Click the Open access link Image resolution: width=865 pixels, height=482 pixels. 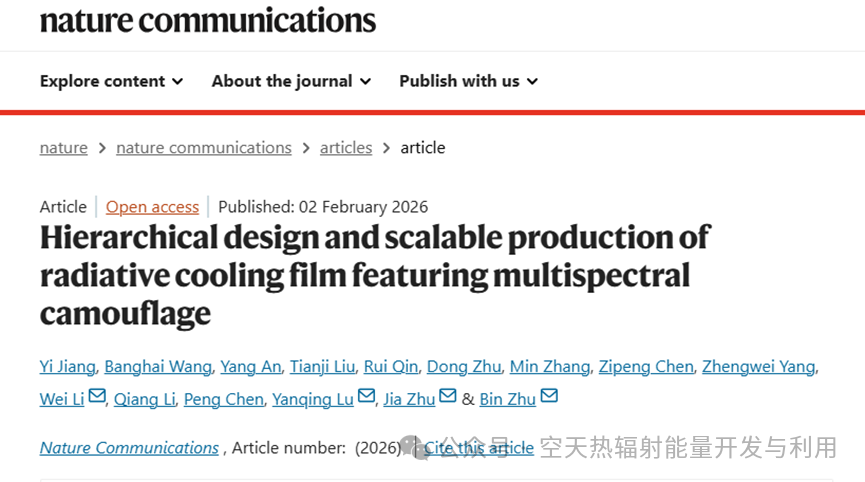pyautogui.click(x=153, y=207)
